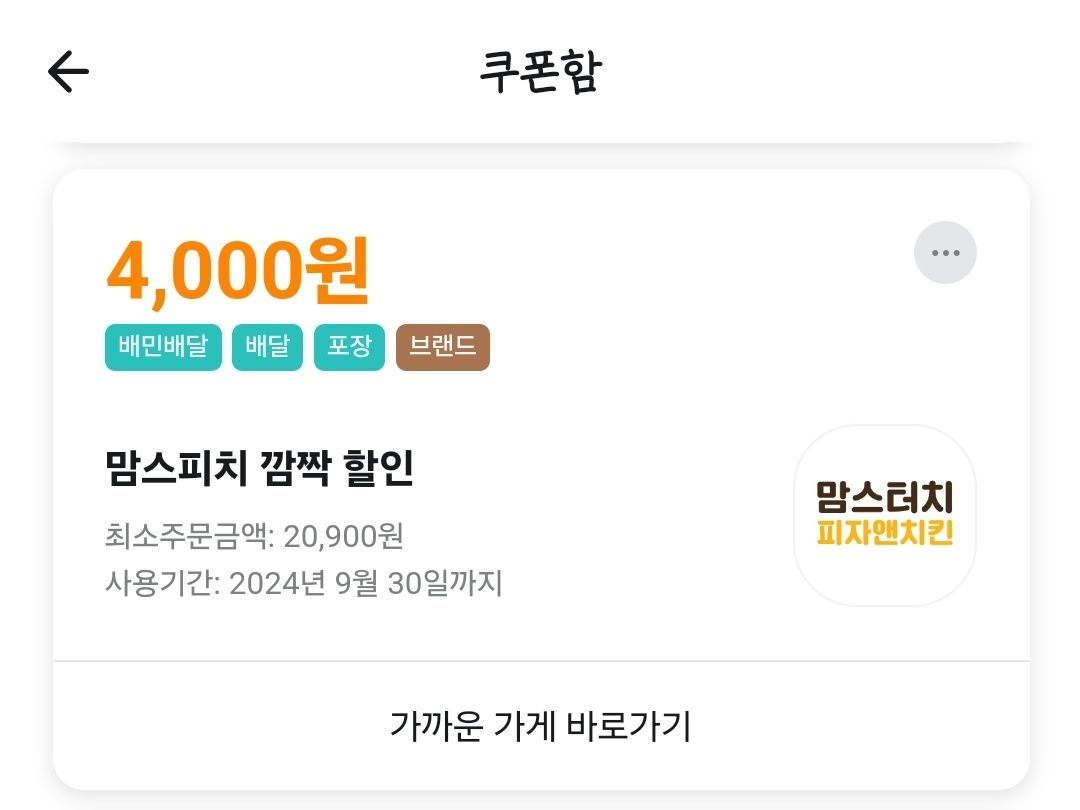Image resolution: width=1080 pixels, height=810 pixels.
Task: Tap the 사용기간 label
Action: pyautogui.click(x=163, y=583)
